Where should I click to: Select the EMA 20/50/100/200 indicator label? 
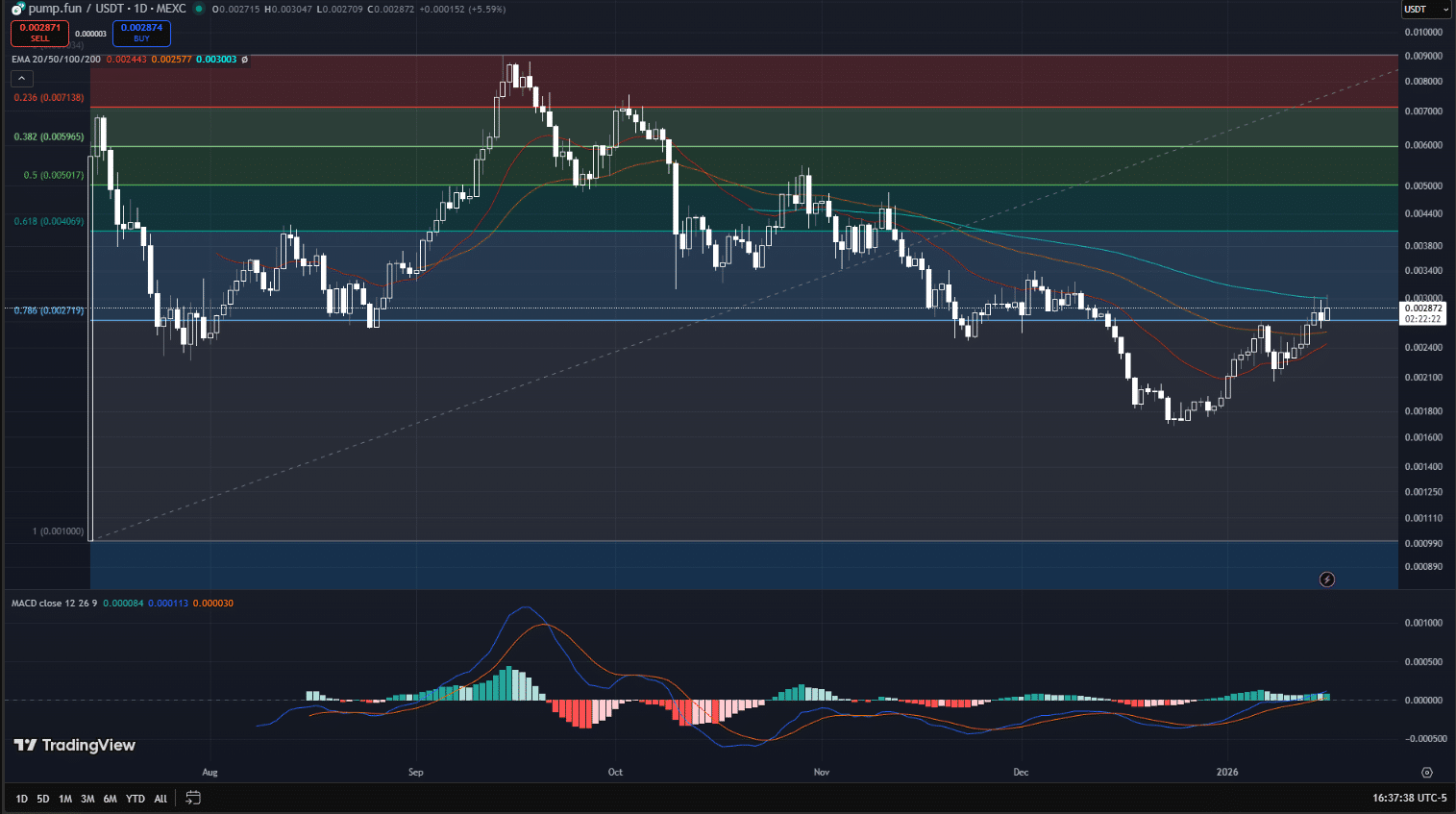(56, 60)
